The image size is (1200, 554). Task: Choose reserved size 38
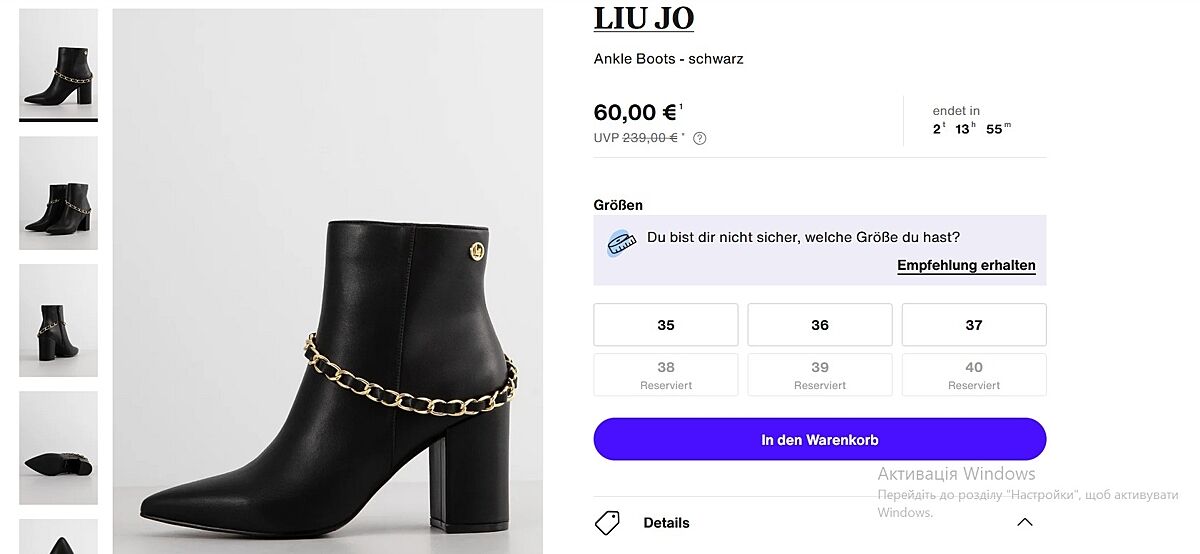[x=666, y=374]
